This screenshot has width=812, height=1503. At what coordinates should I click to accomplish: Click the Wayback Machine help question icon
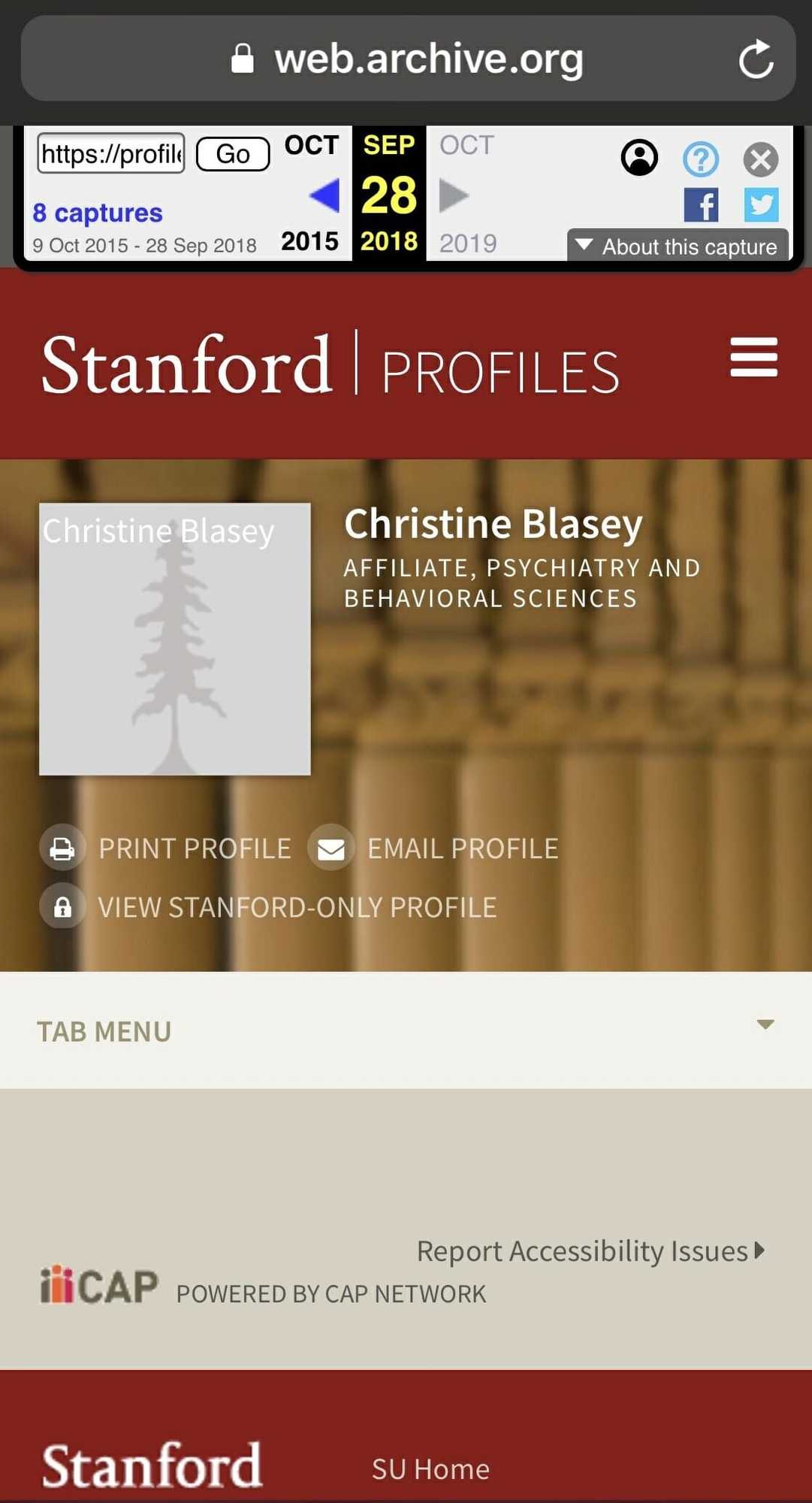(700, 159)
